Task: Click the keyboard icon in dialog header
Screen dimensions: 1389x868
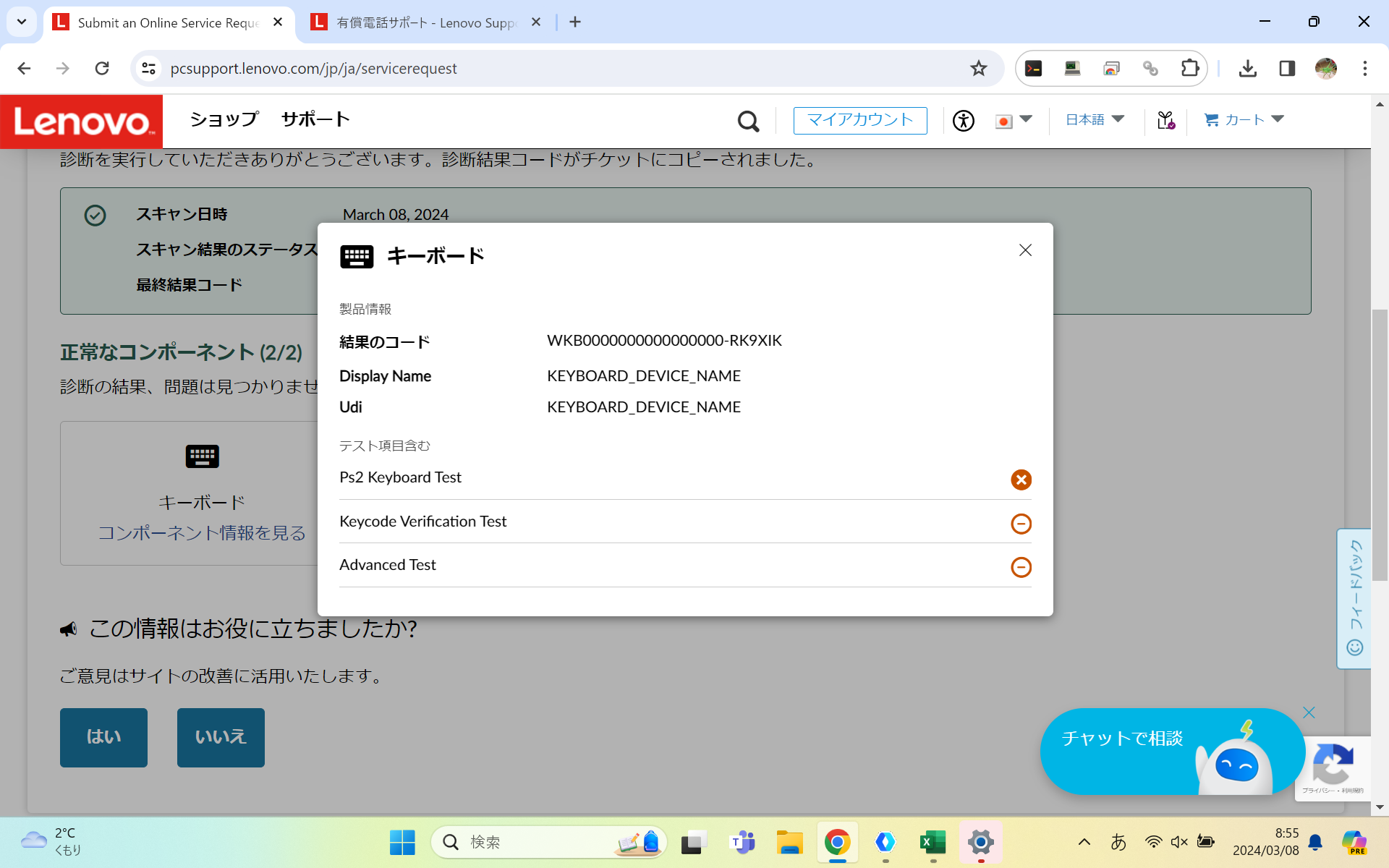Action: click(357, 256)
